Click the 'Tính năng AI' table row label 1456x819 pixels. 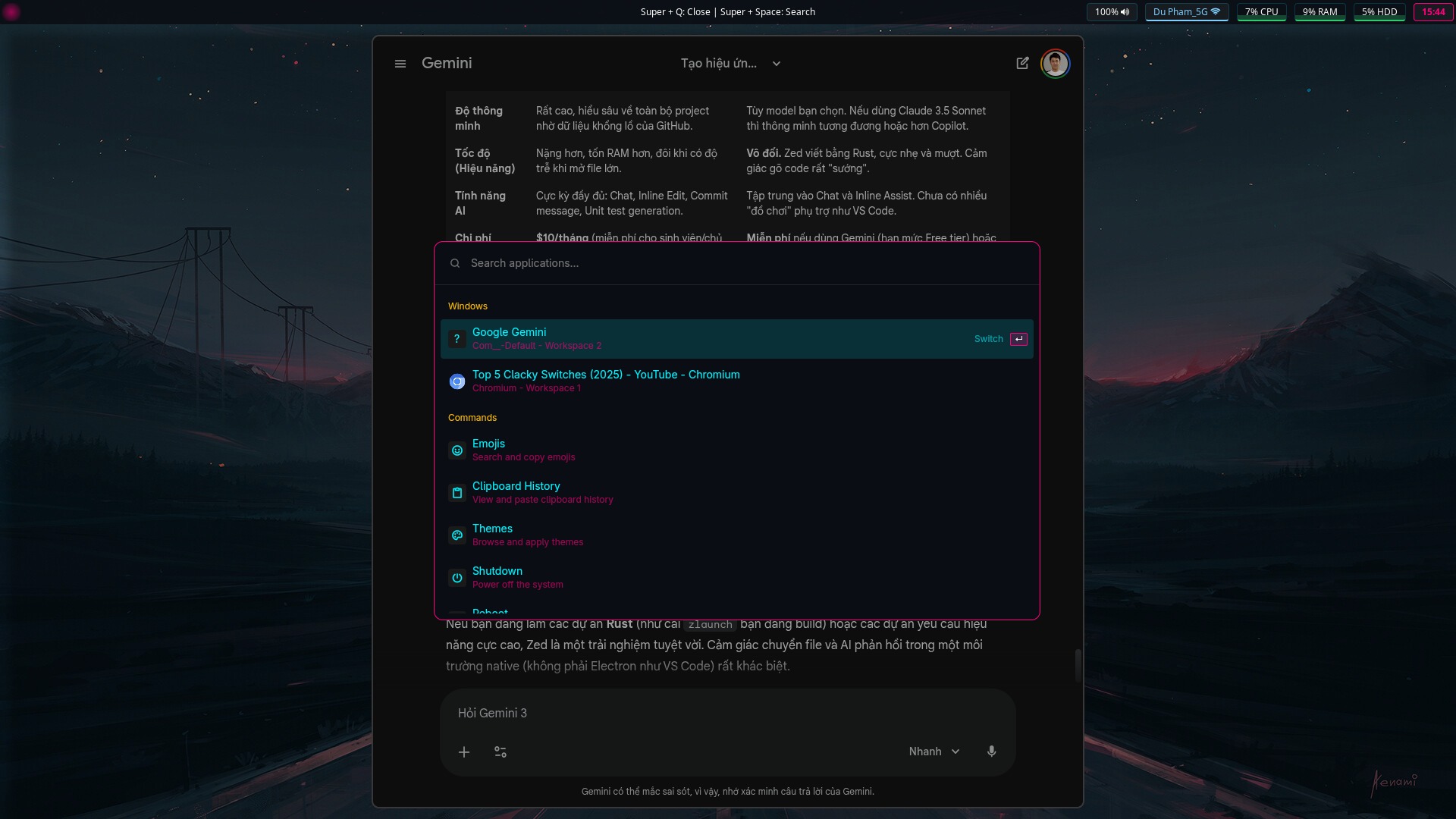coord(480,203)
